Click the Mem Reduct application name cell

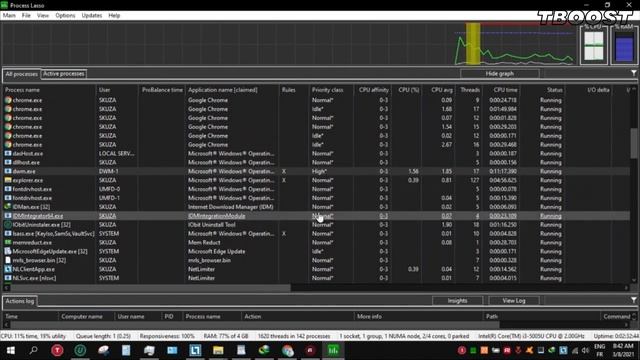tap(232, 242)
